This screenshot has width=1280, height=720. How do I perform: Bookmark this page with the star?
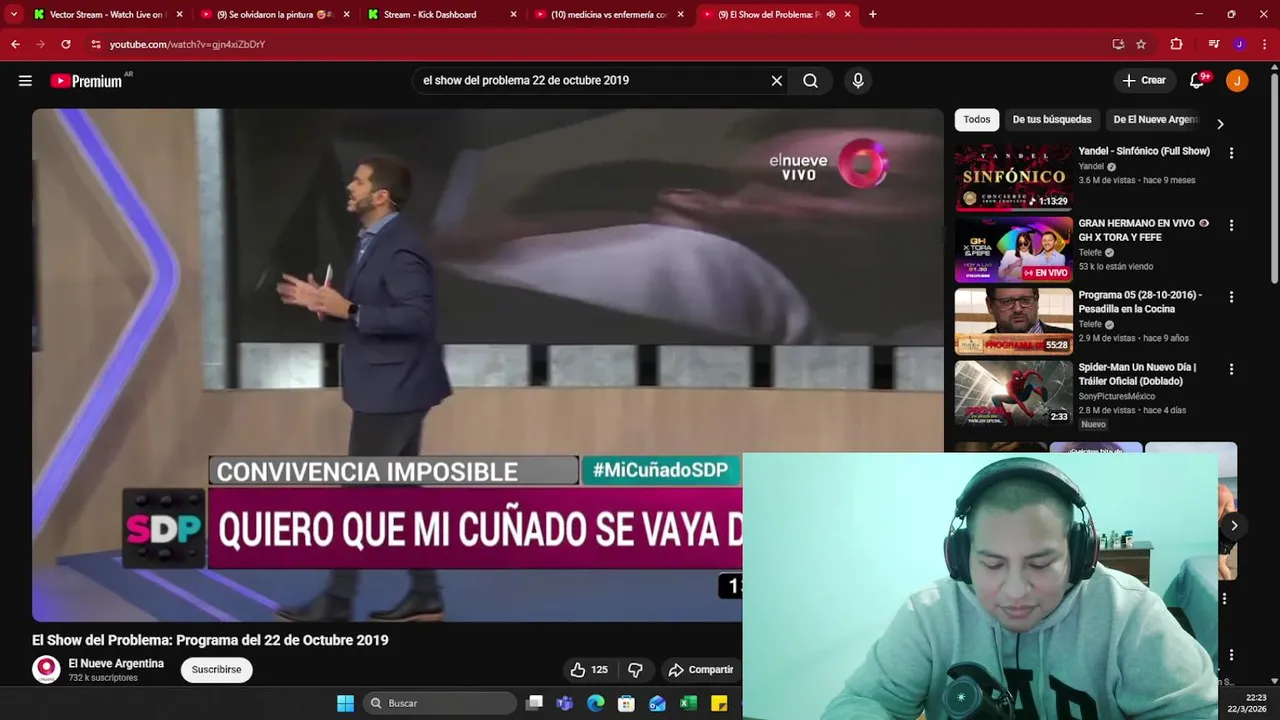(1141, 44)
